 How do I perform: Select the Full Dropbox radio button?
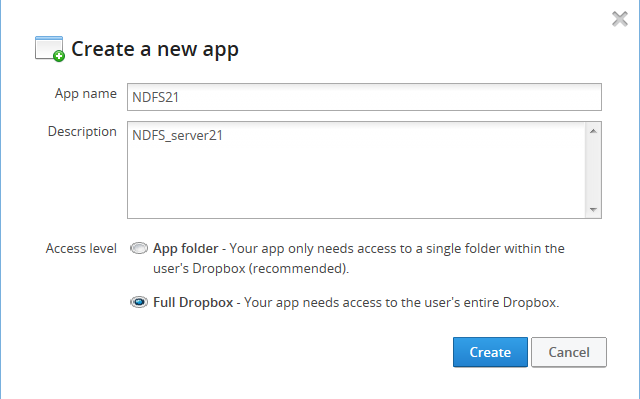[x=139, y=302]
